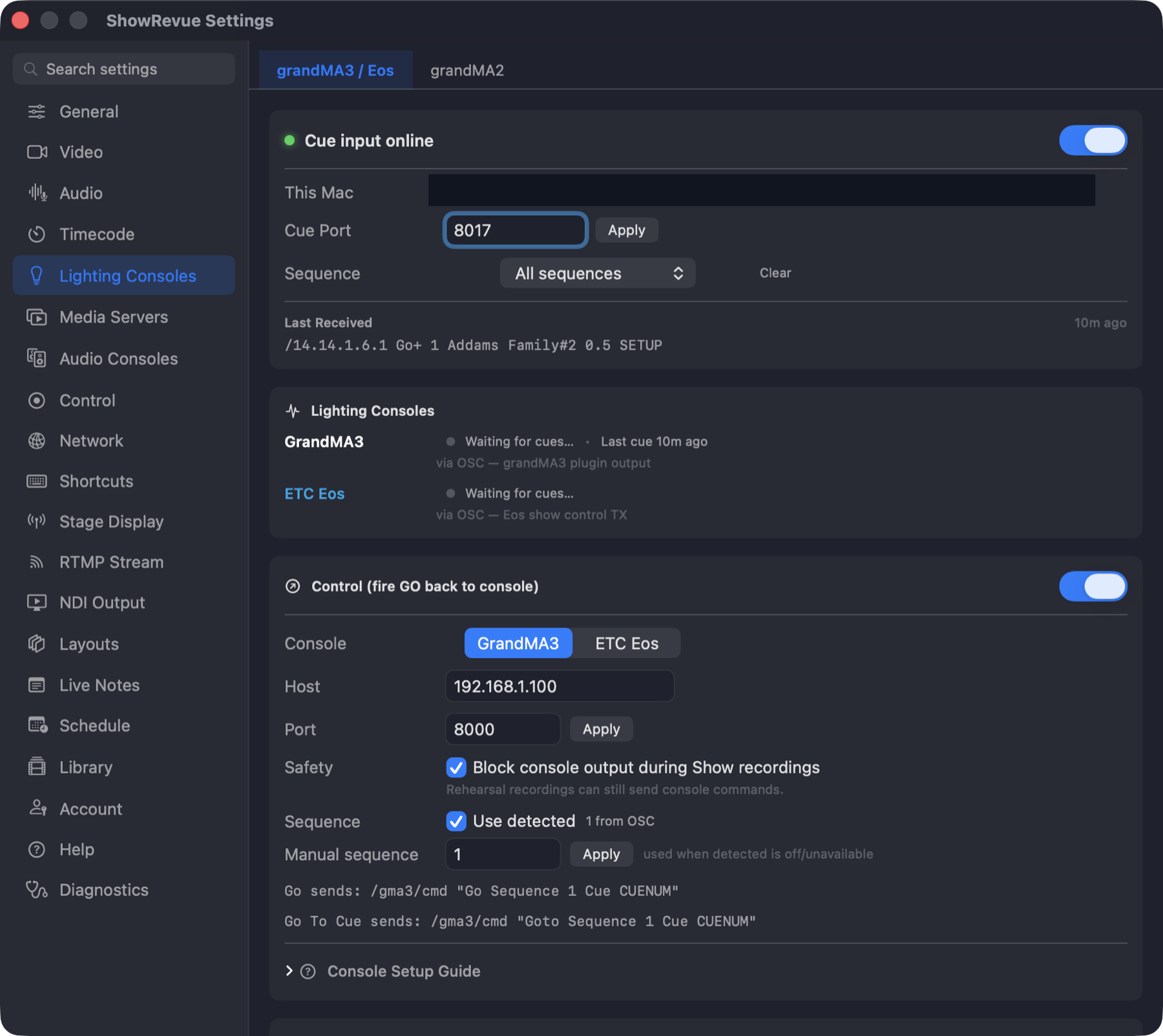Click the Help question mark icon
The width and height of the screenshot is (1163, 1036).
point(37,849)
